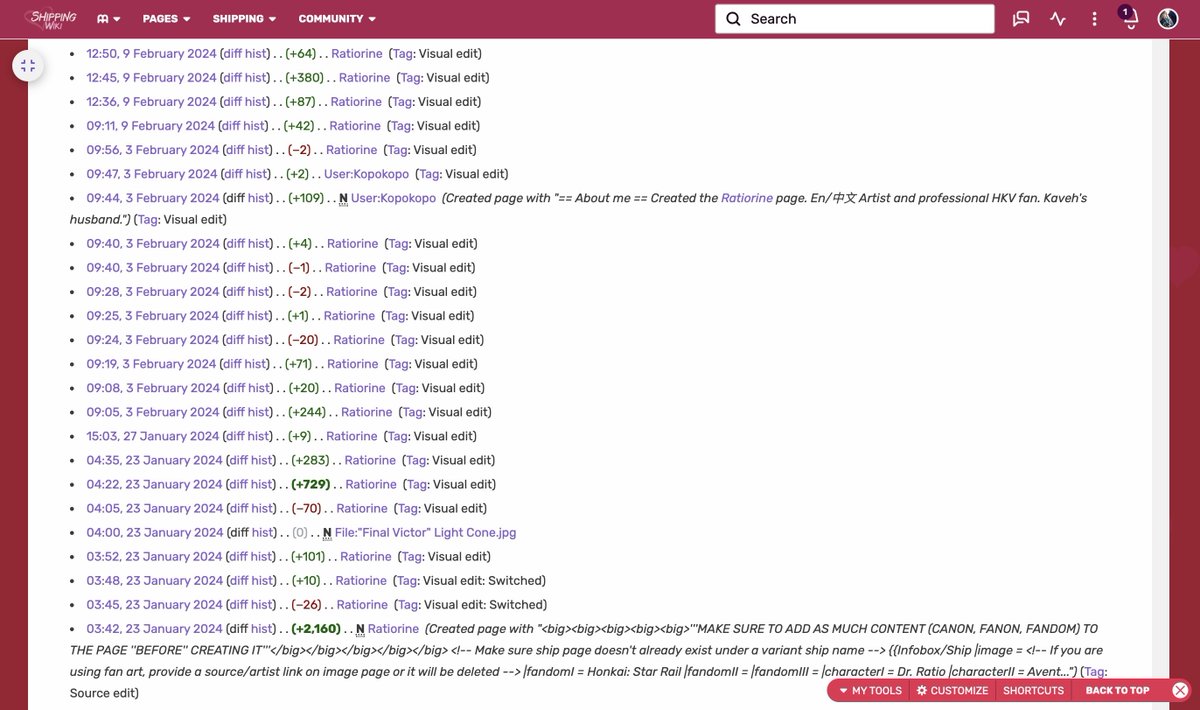Expand the Fandom explore menu icon
1200x710 pixels.
click(x=108, y=19)
